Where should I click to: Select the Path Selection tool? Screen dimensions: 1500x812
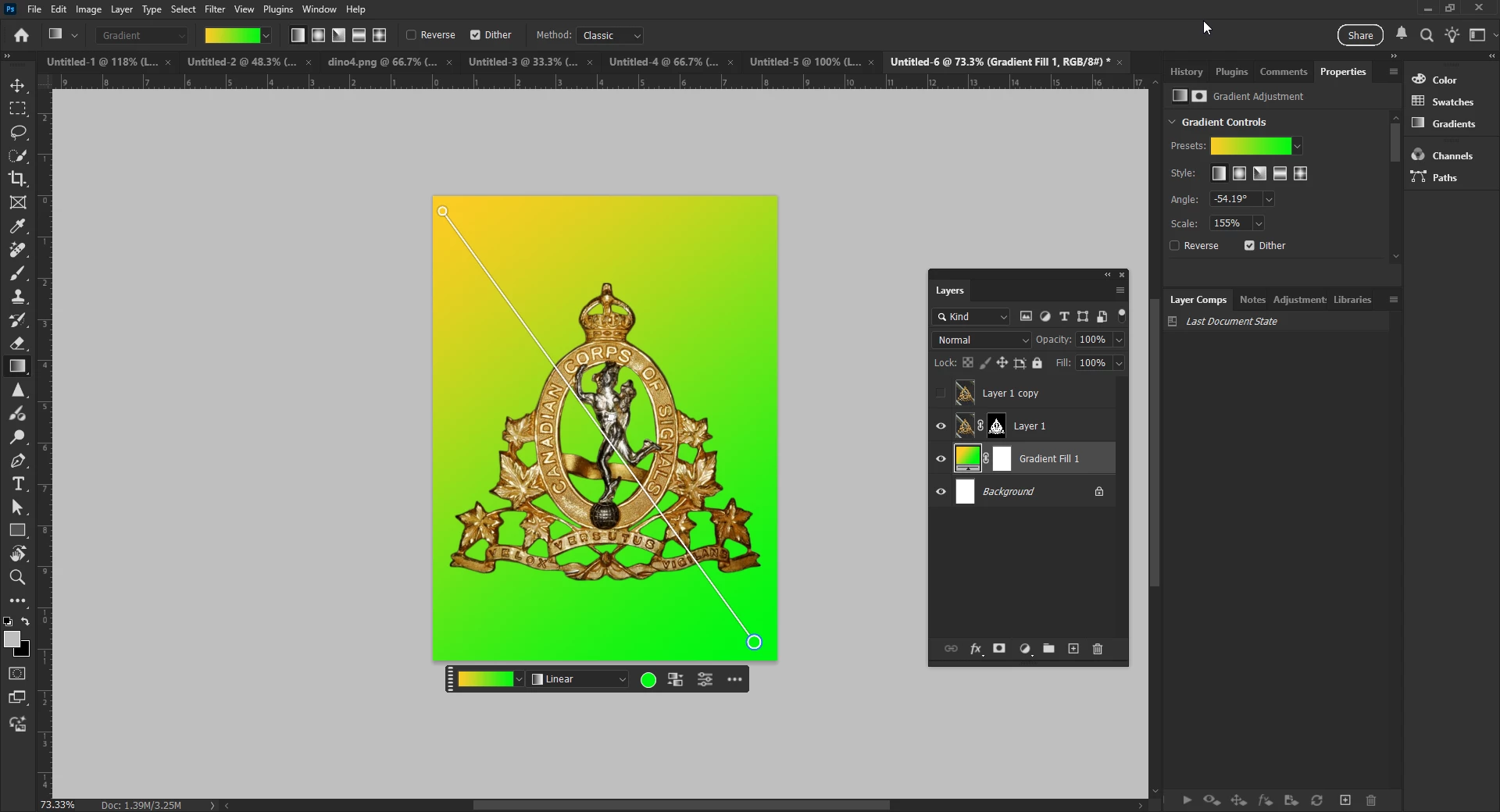click(17, 507)
